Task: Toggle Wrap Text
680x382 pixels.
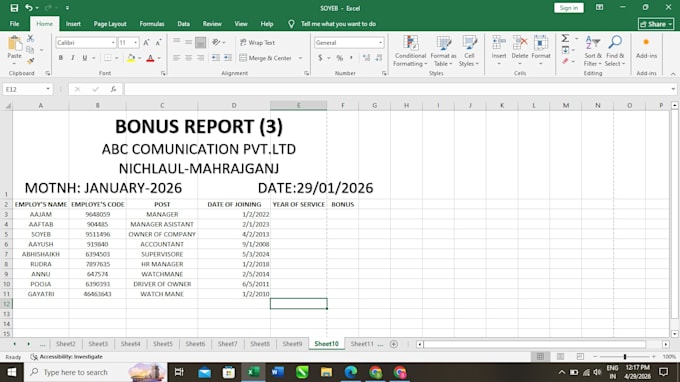Action: [257, 42]
